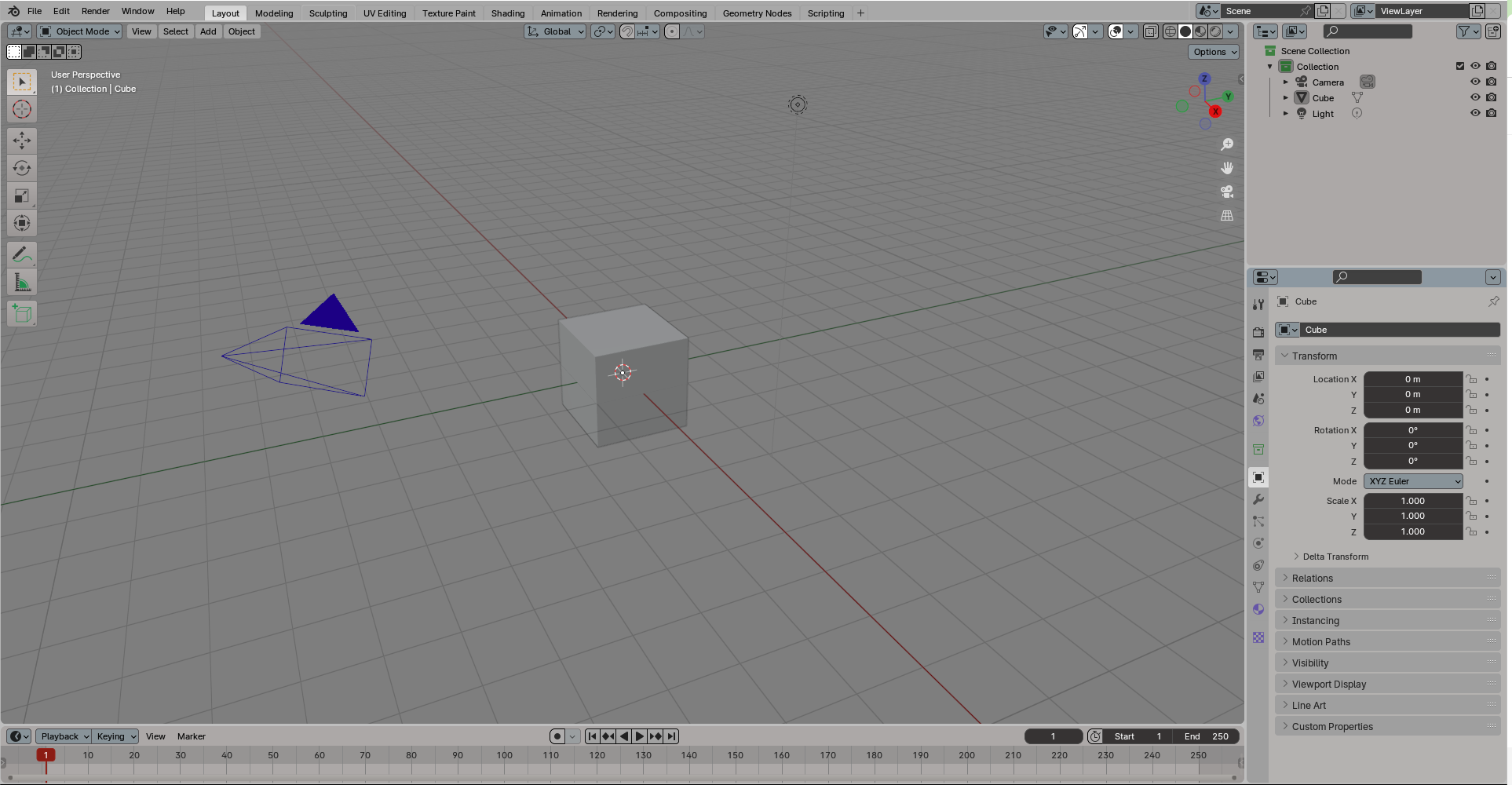Click the Cube object name field

click(1400, 330)
